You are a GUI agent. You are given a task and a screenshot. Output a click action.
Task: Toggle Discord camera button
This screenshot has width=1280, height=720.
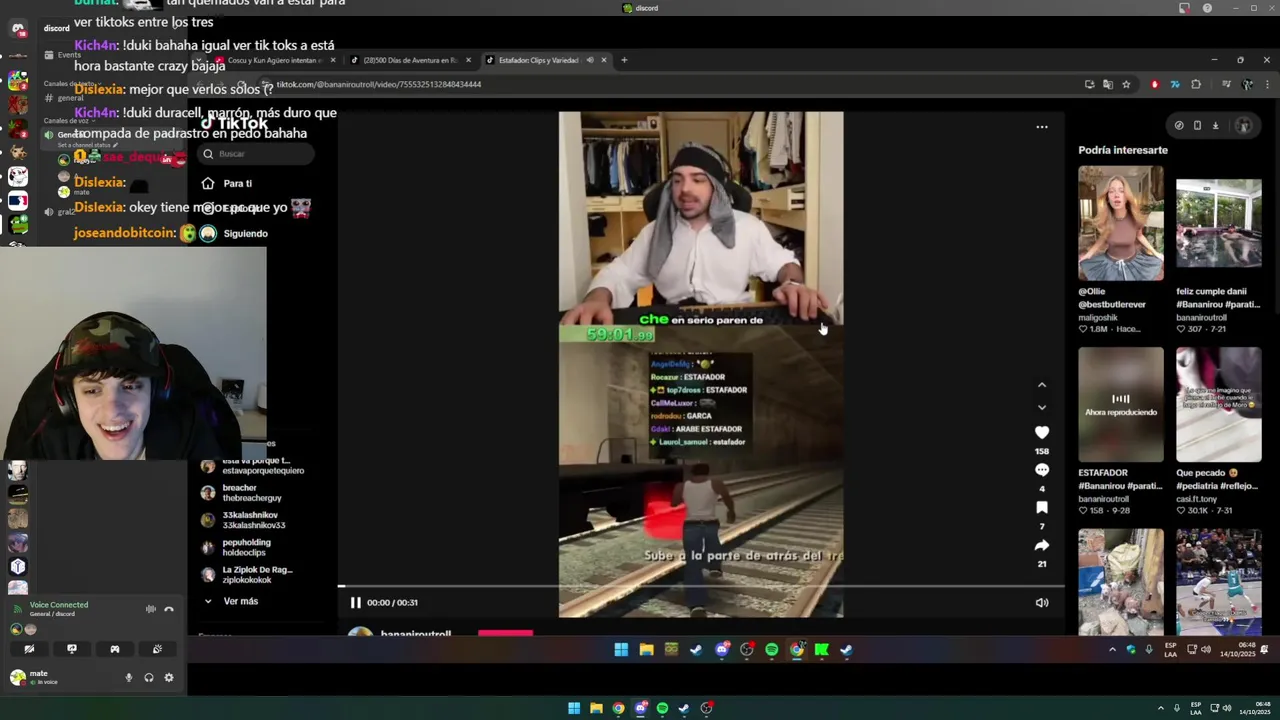coord(29,649)
